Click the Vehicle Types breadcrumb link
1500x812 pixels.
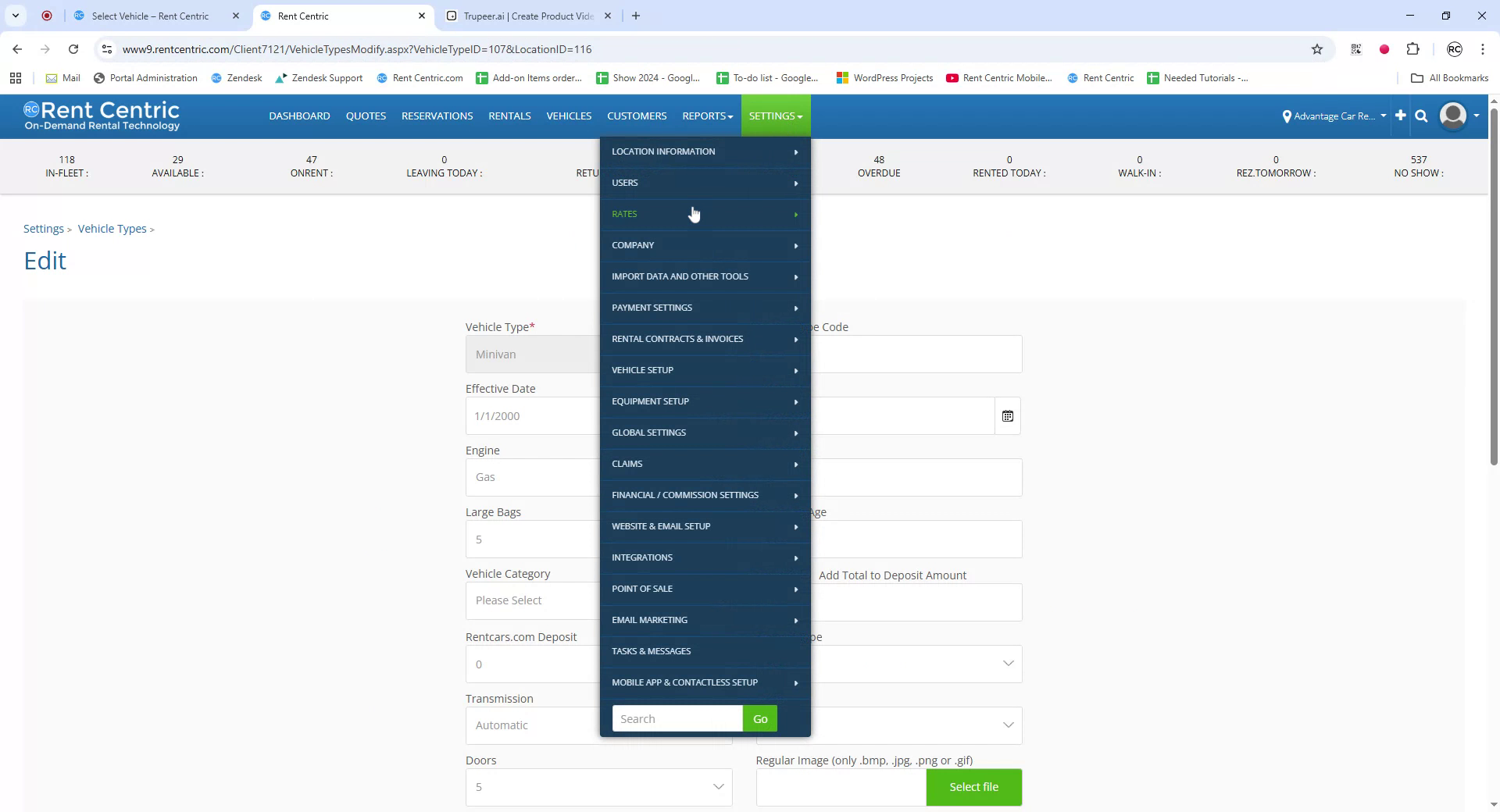point(112,228)
